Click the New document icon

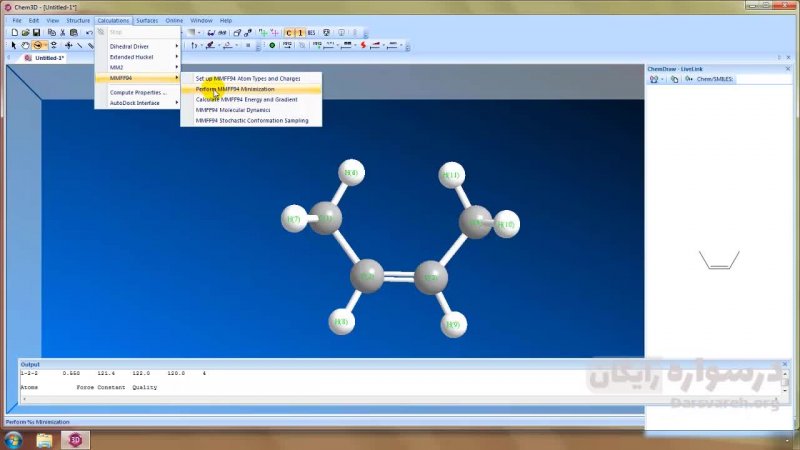14,32
